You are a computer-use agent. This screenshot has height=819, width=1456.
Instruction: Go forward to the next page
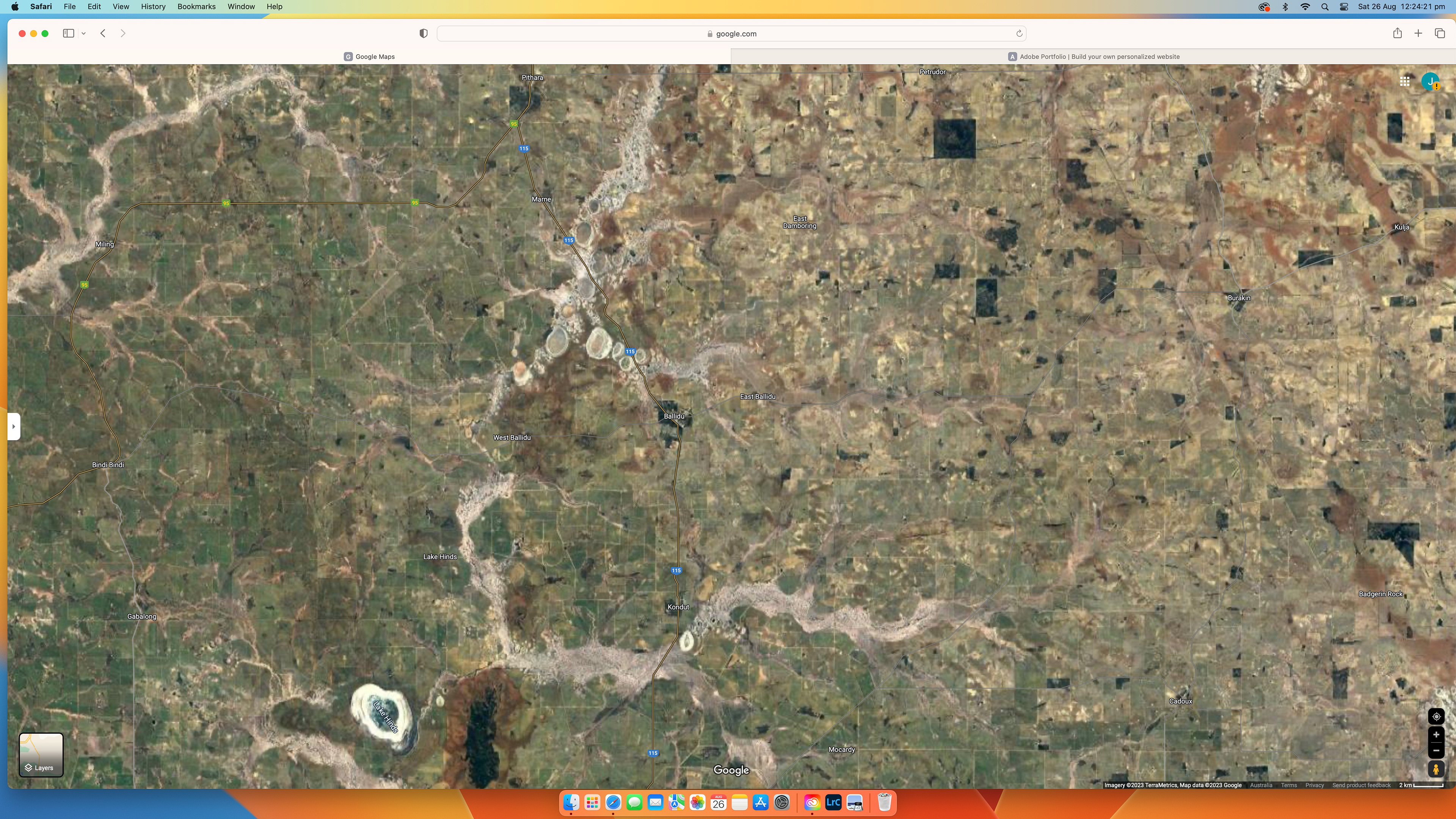point(122,33)
